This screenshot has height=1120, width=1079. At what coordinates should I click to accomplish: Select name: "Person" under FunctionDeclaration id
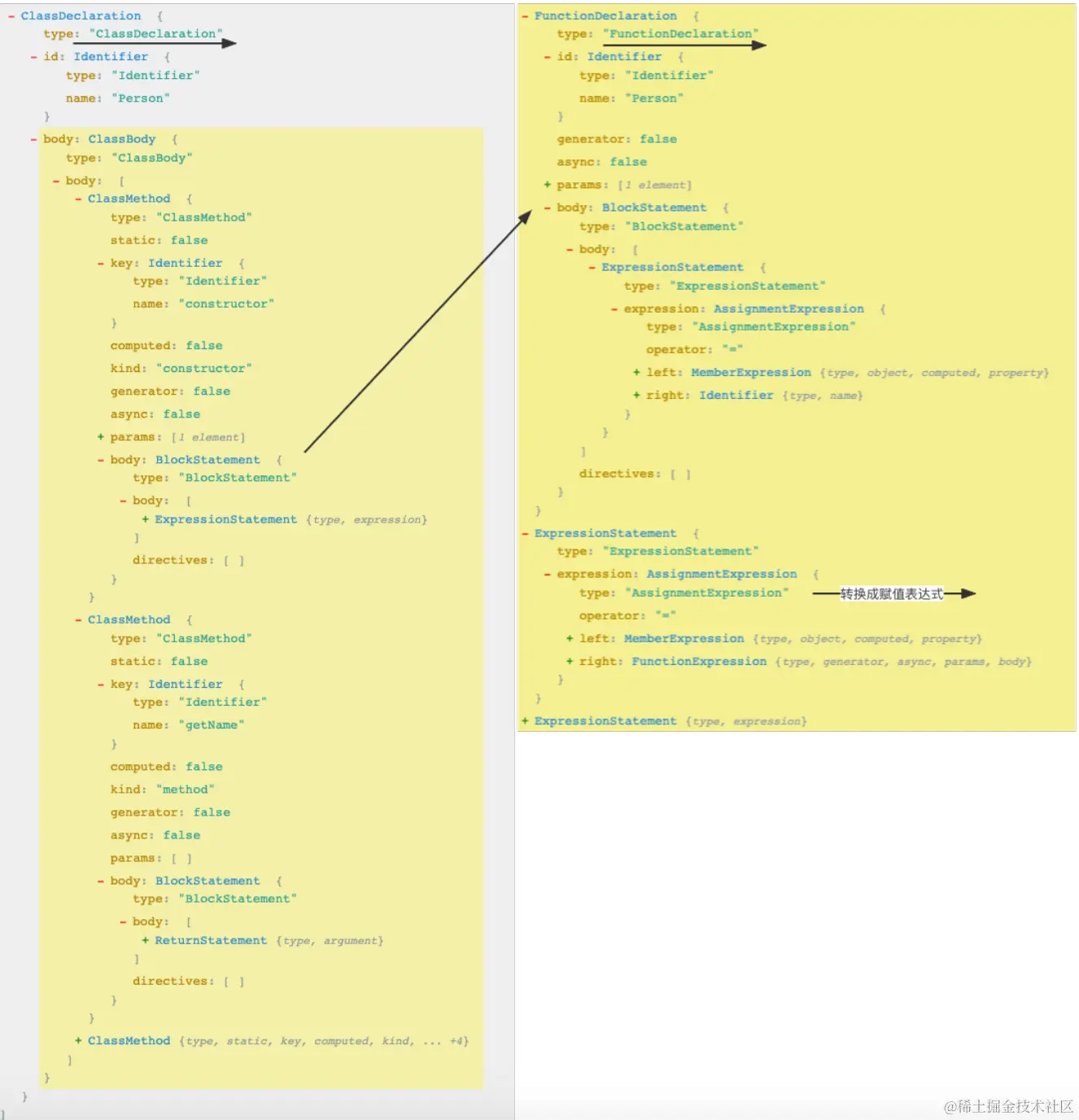point(631,98)
